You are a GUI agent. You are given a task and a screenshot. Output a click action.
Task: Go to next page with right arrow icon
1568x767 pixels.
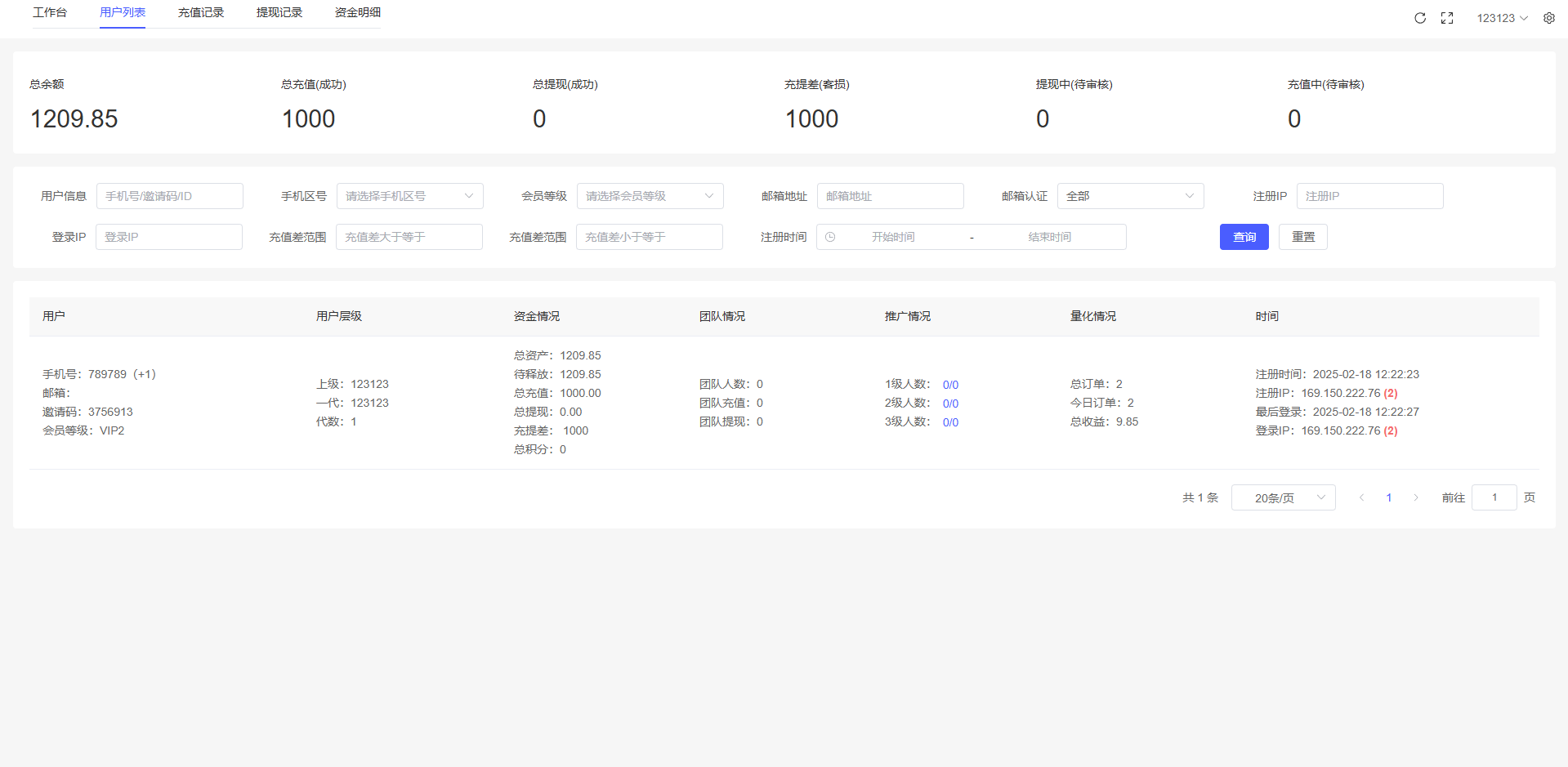click(1416, 497)
